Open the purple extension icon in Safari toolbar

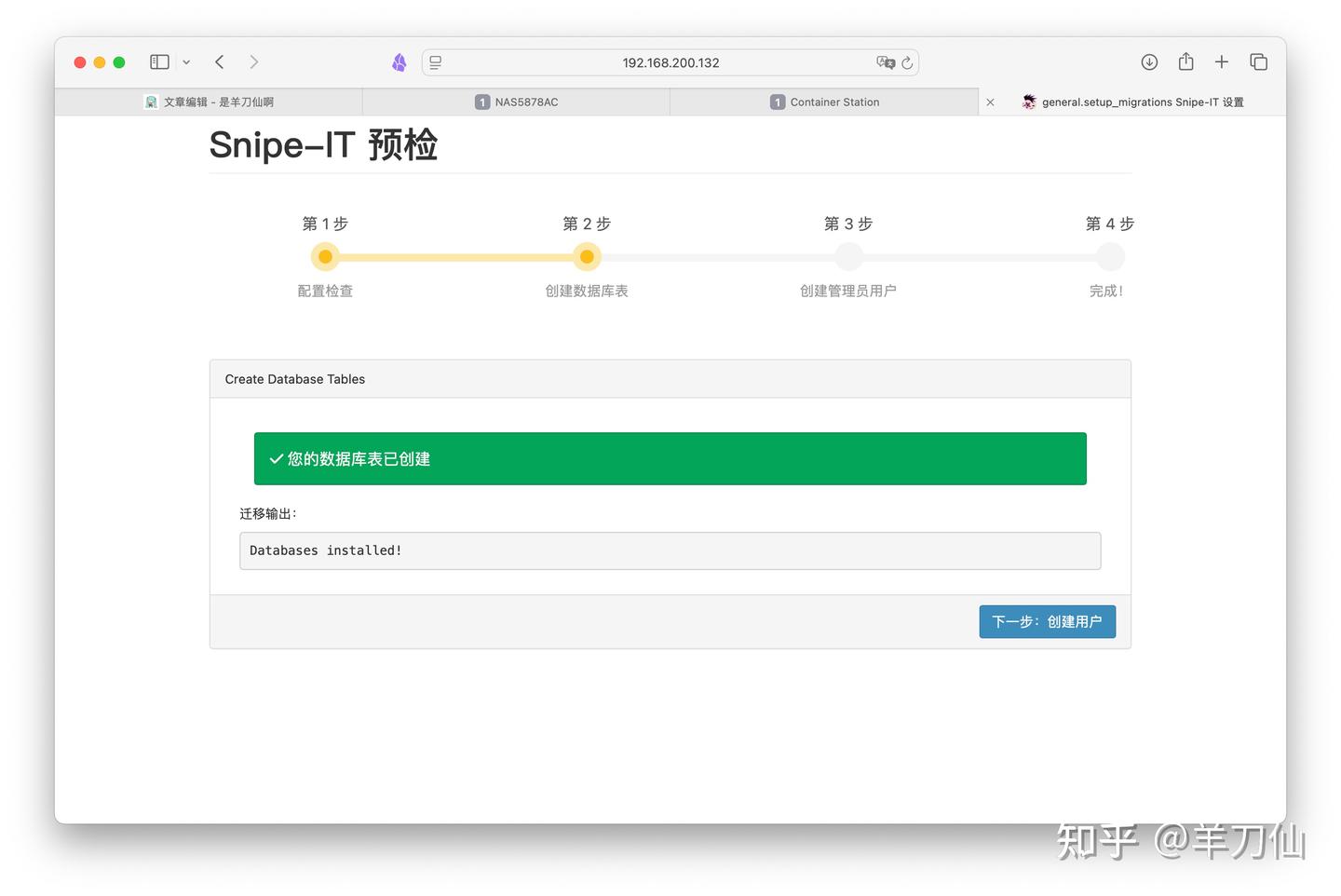[x=399, y=61]
